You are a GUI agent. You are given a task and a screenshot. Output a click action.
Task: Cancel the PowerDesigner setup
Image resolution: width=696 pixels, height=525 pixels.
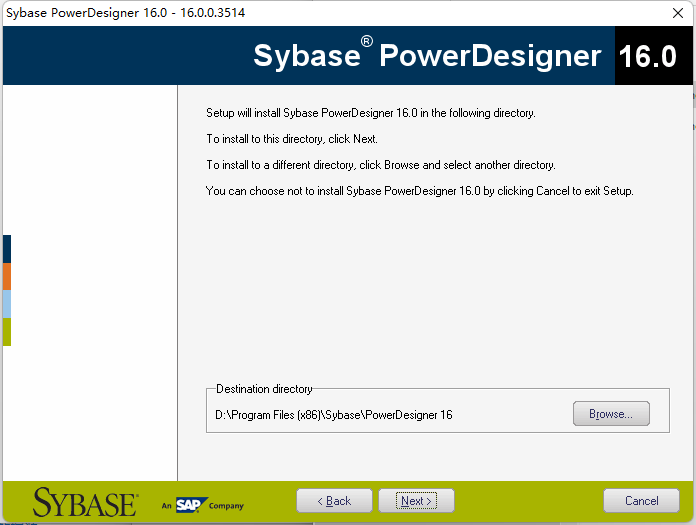641,501
